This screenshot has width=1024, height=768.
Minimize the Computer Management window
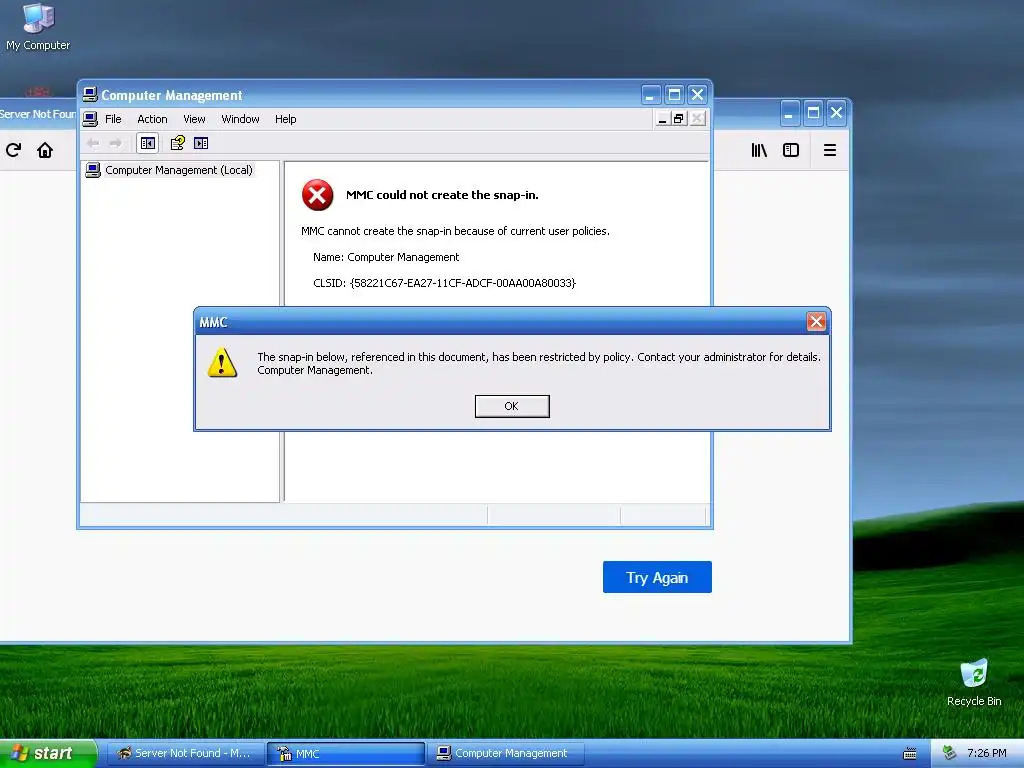650,95
